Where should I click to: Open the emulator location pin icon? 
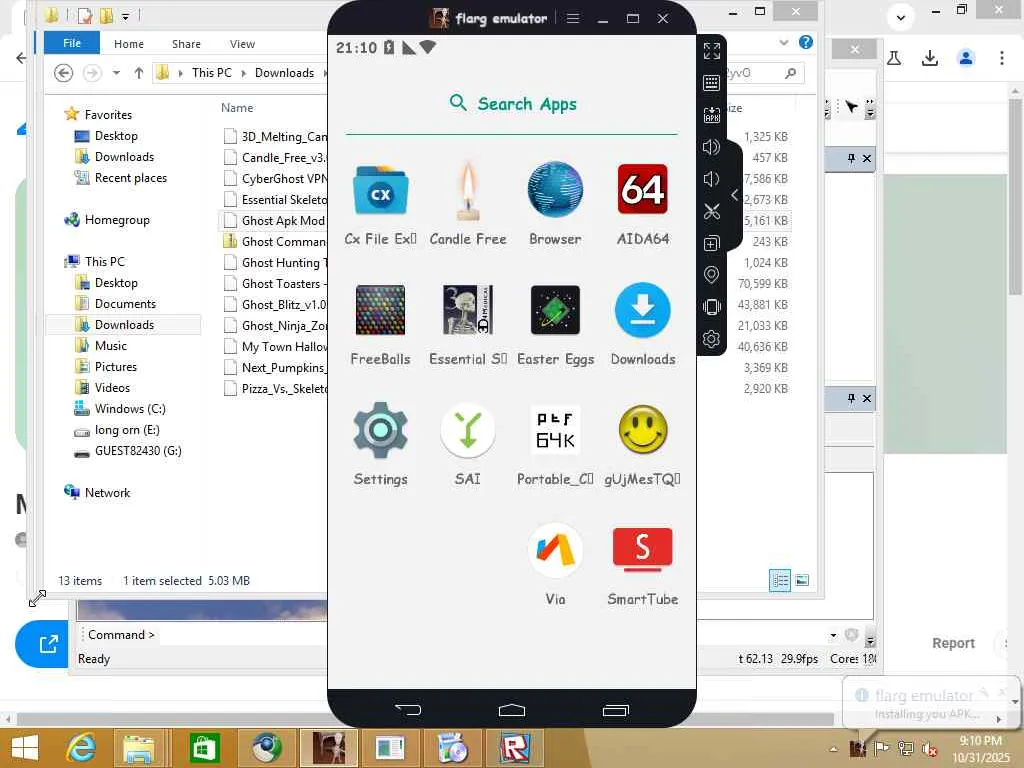(x=712, y=275)
